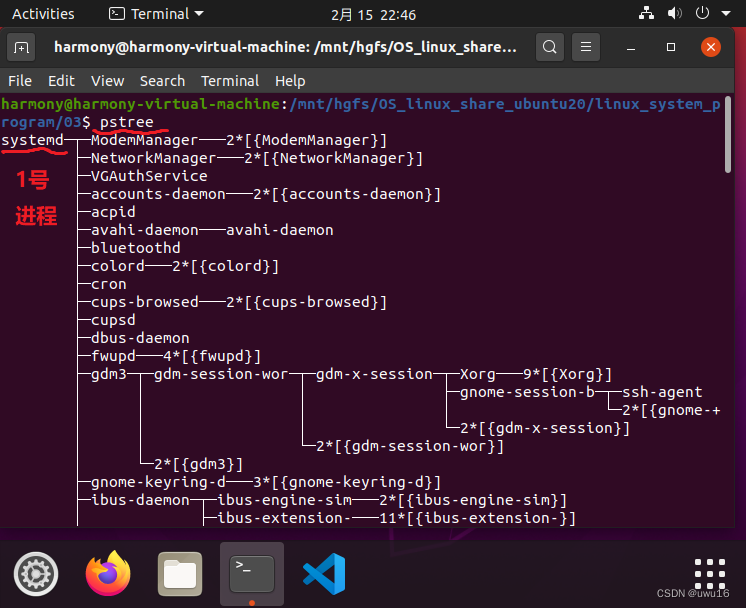Screen dimensions: 746x608
Task: Click the ibus-daemon process entry
Action: [x=140, y=500]
